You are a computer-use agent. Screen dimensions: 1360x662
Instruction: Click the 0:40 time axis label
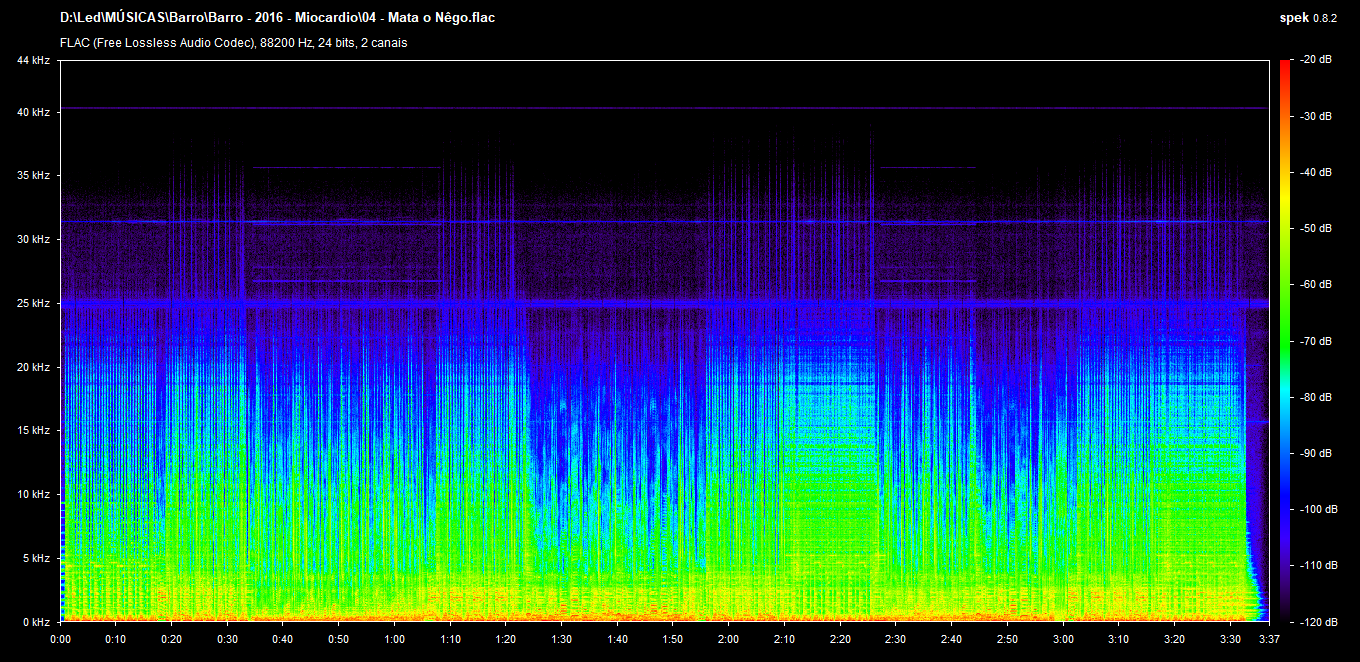[283, 639]
